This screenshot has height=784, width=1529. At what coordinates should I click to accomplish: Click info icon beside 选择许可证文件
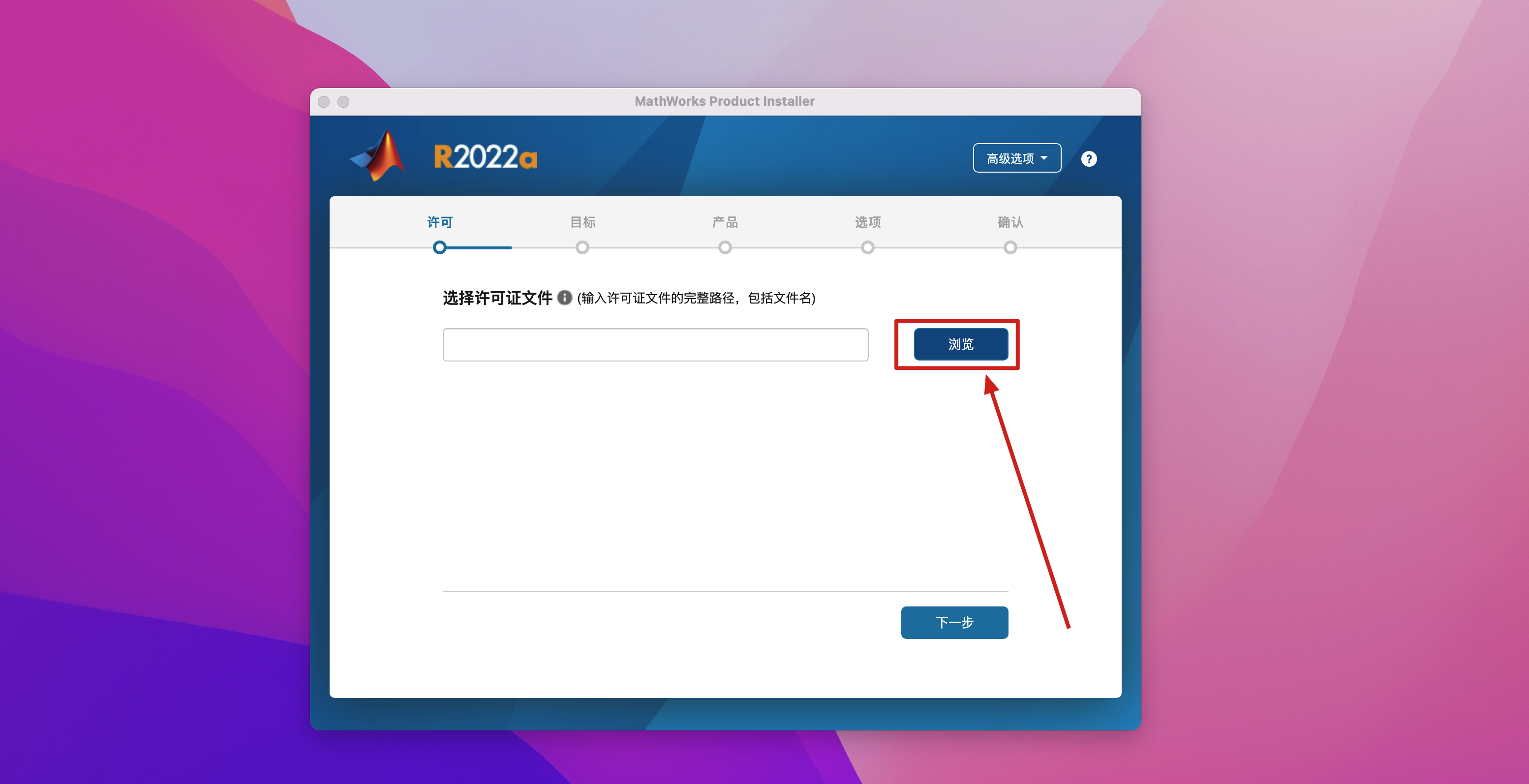[564, 298]
